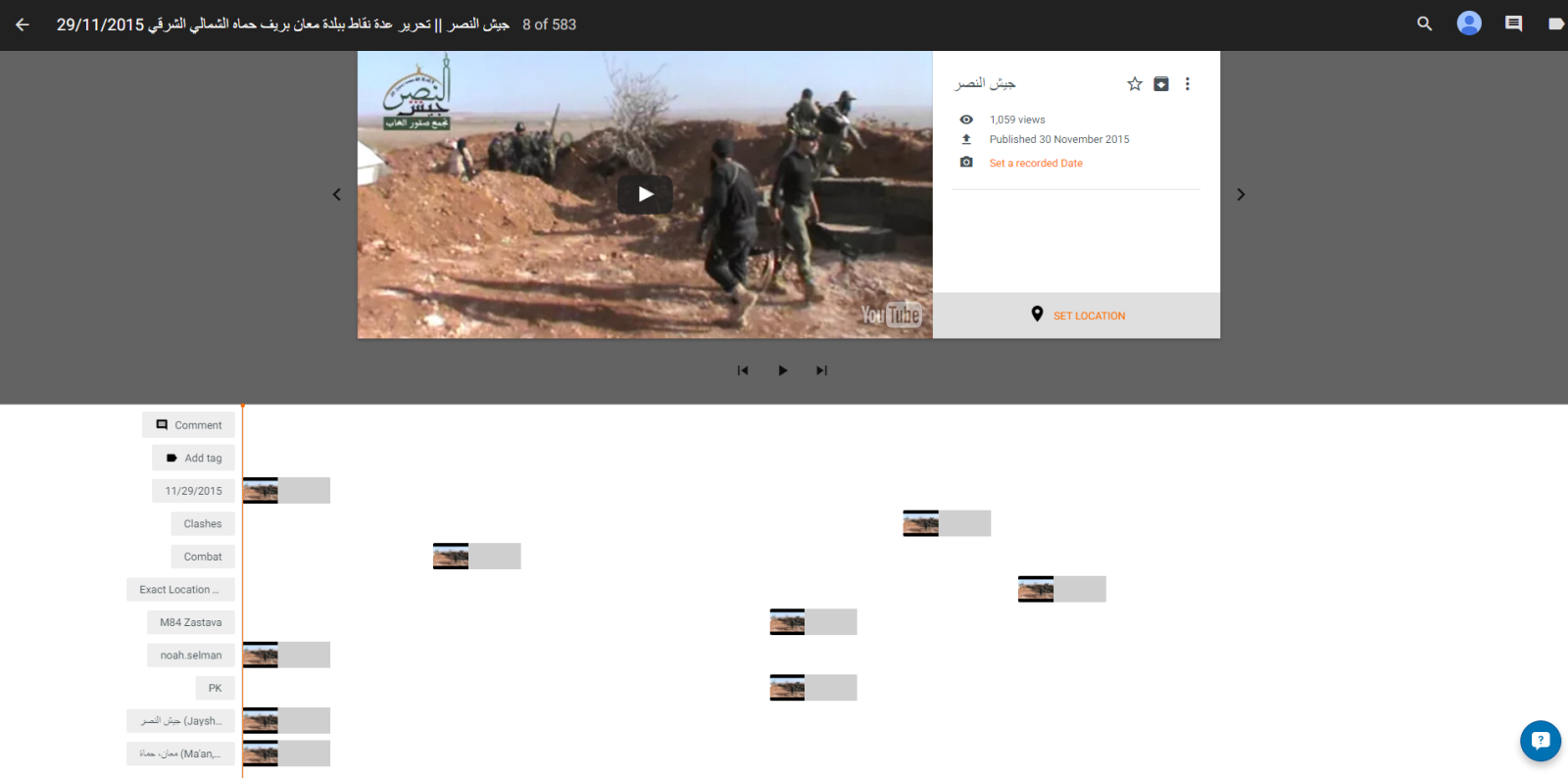Go to next video with right chevron
Image resolution: width=1568 pixels, height=778 pixels.
point(1241,195)
